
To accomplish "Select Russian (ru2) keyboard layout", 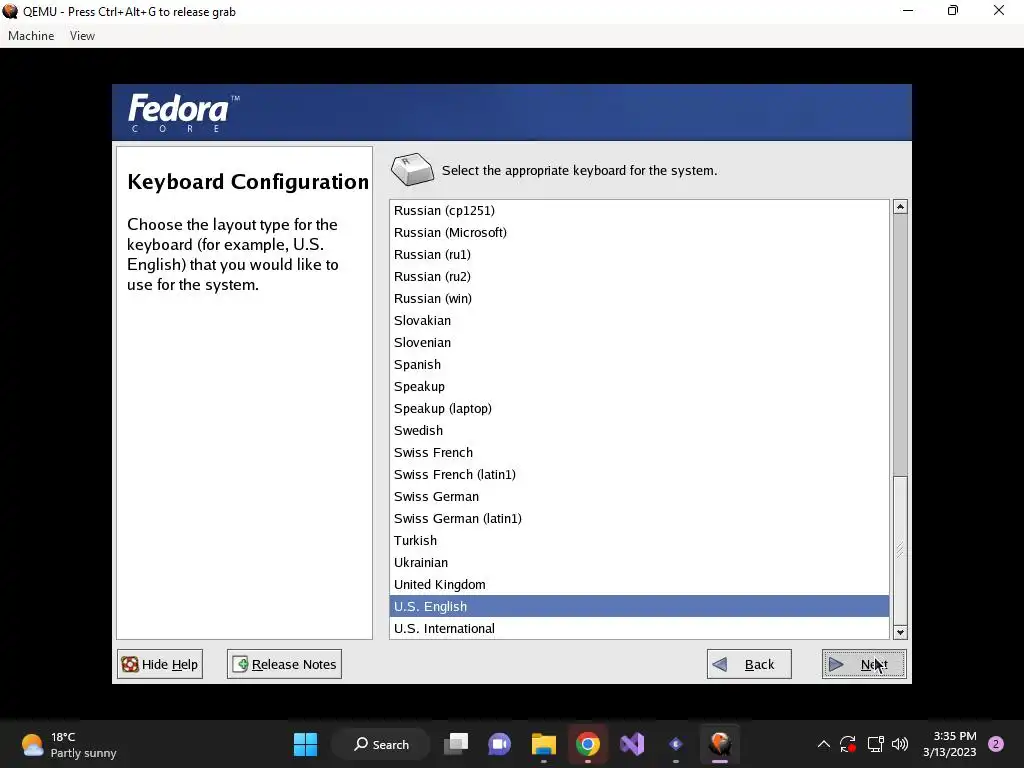I will point(639,276).
